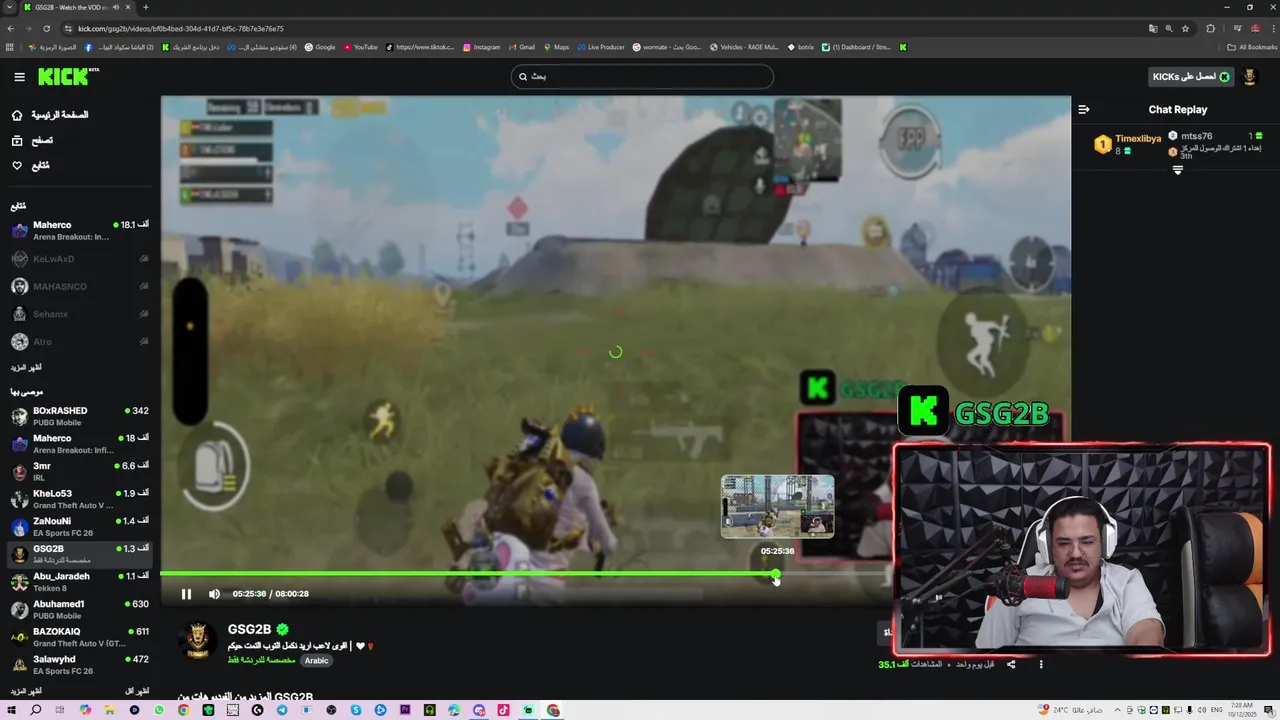Viewport: 1280px width, 720px height.
Task: Open All Bookmarks folder
Action: (1252, 47)
